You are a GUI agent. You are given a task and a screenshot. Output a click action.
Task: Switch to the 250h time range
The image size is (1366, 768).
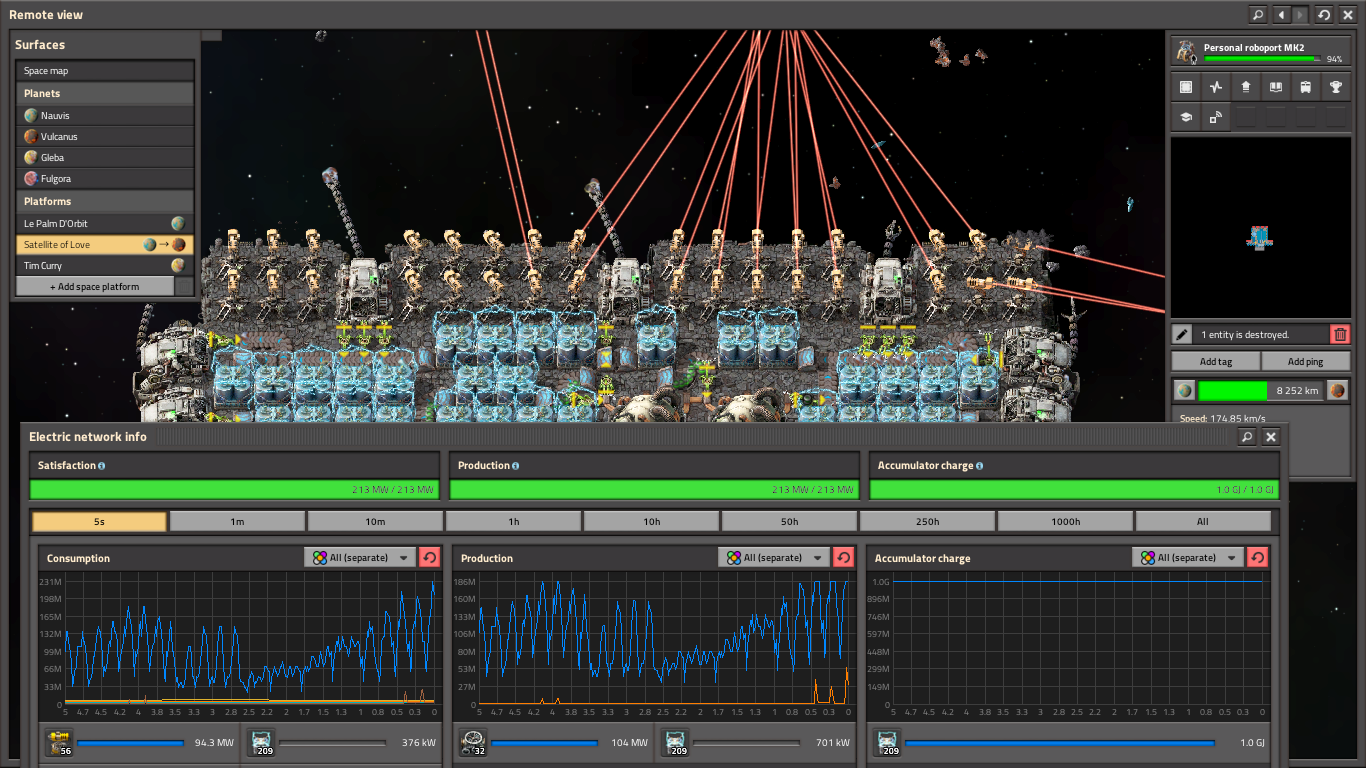(927, 521)
